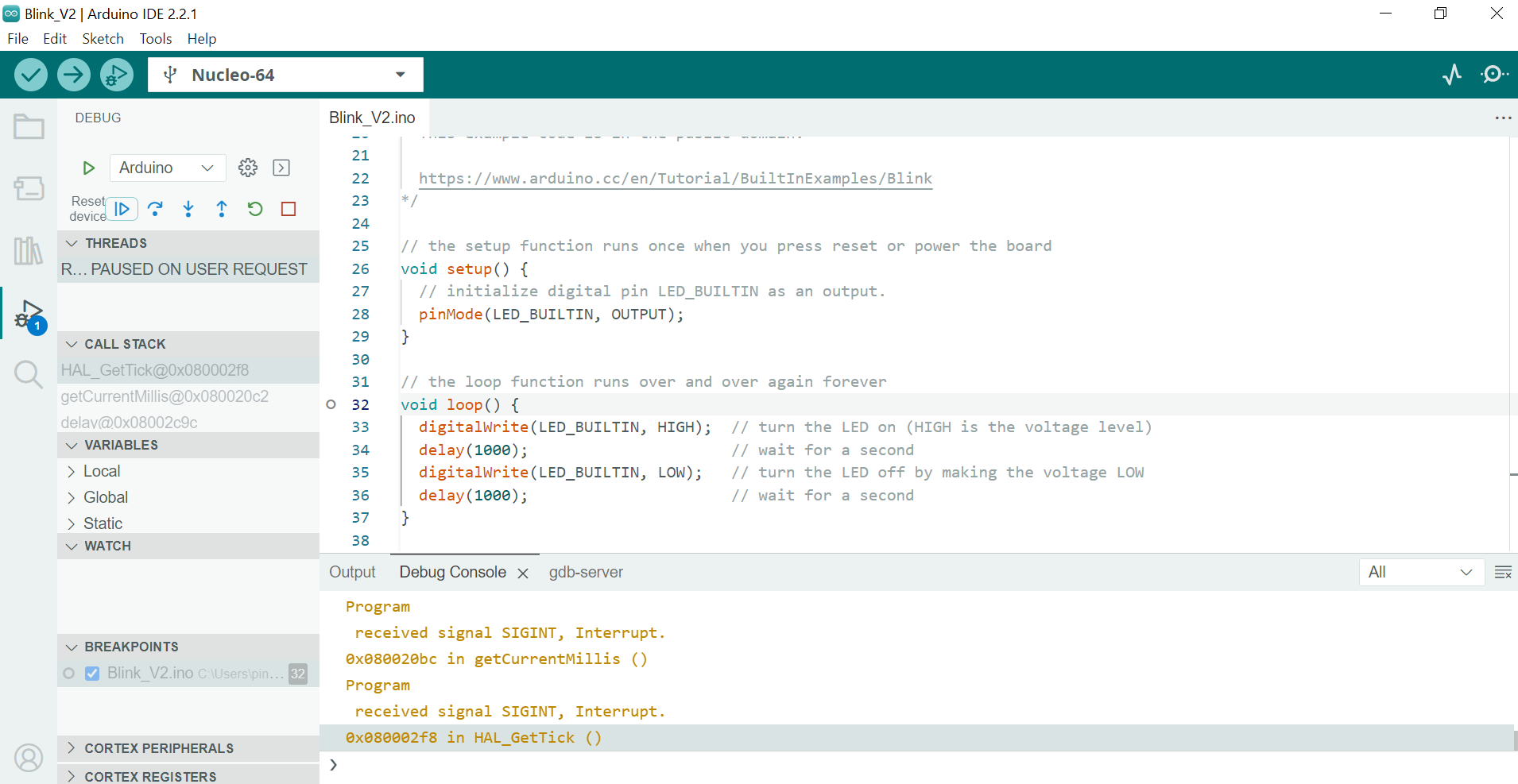Click the Upload arrow button
The image size is (1518, 784).
coord(73,75)
